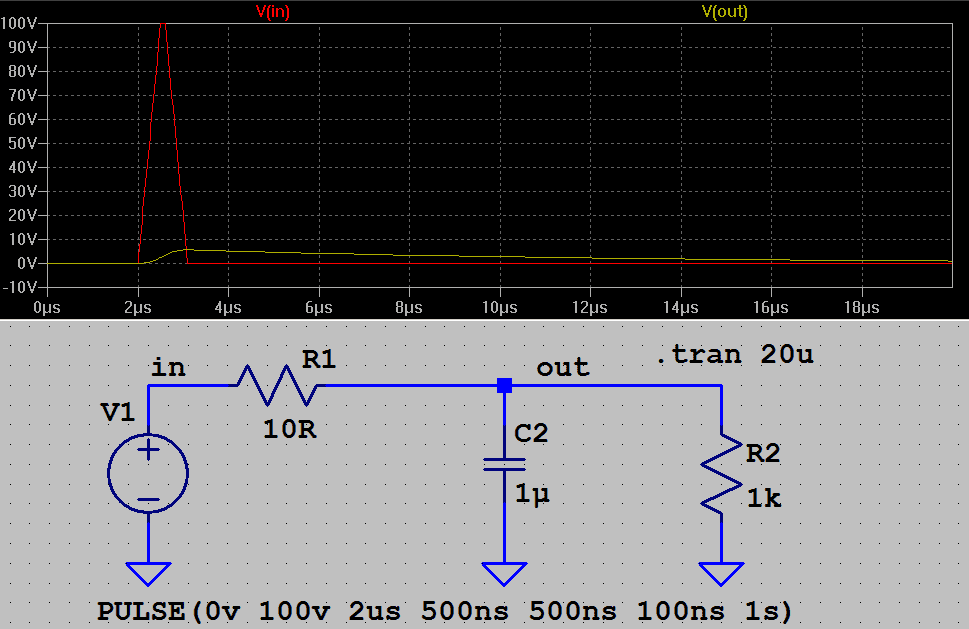Click the 6µs time axis label

(x=319, y=308)
